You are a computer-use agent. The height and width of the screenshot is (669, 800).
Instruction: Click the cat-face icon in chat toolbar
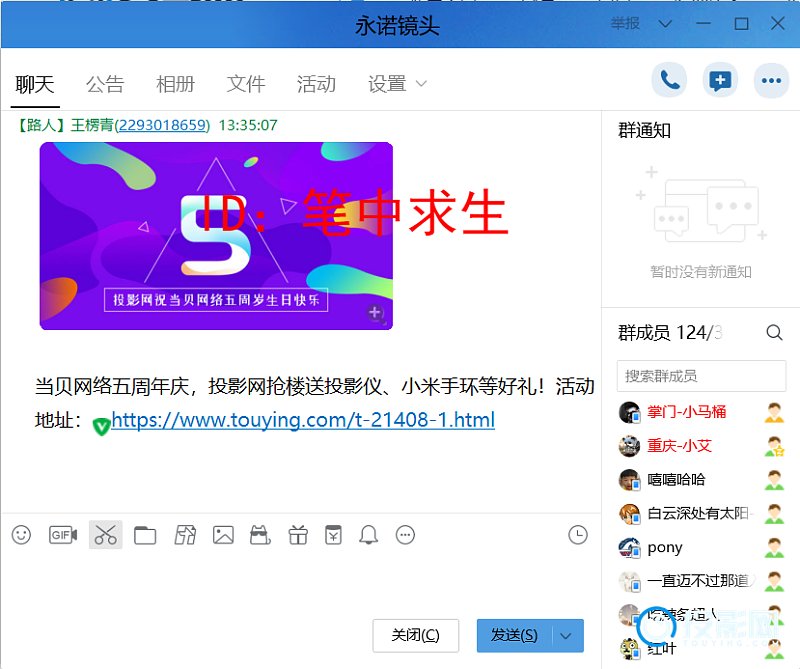click(260, 535)
